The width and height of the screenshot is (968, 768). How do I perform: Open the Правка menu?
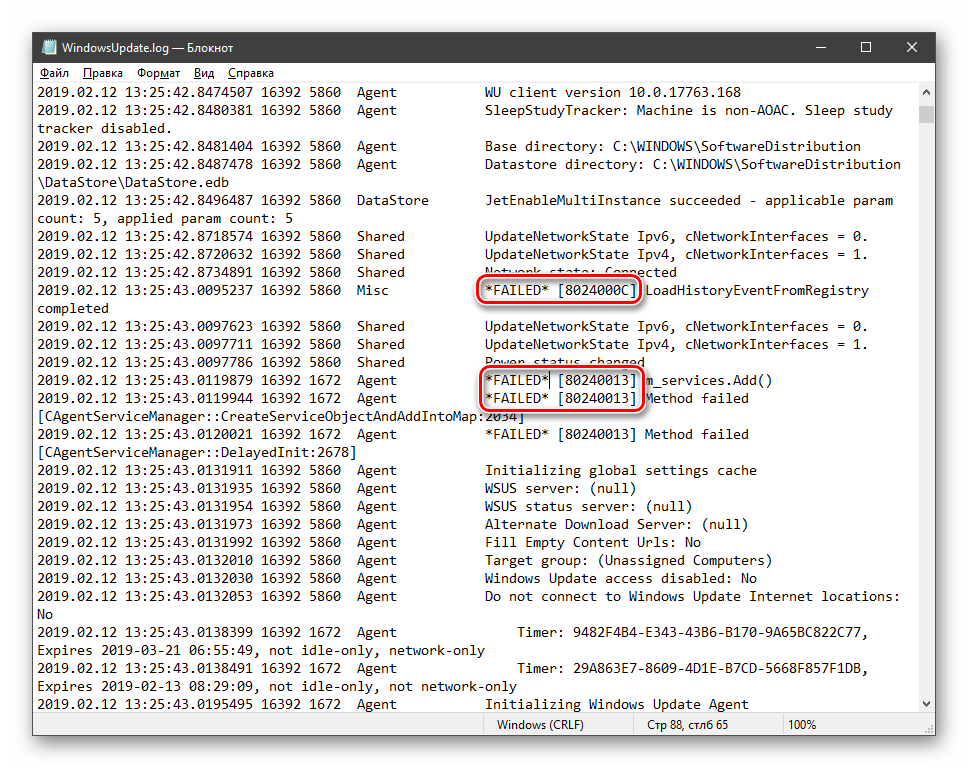pos(102,73)
